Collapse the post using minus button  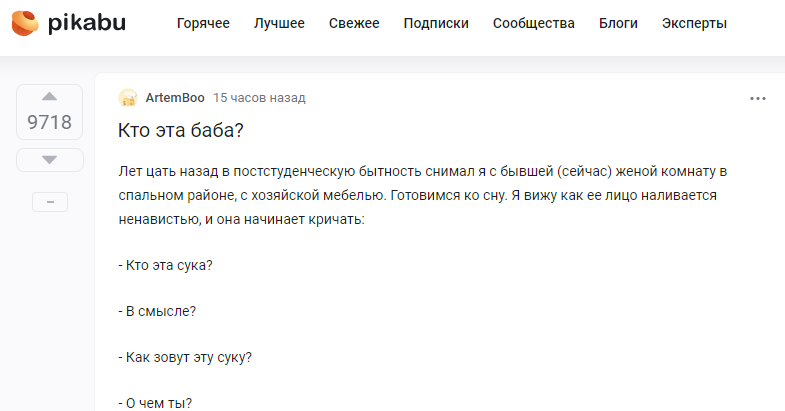point(50,202)
